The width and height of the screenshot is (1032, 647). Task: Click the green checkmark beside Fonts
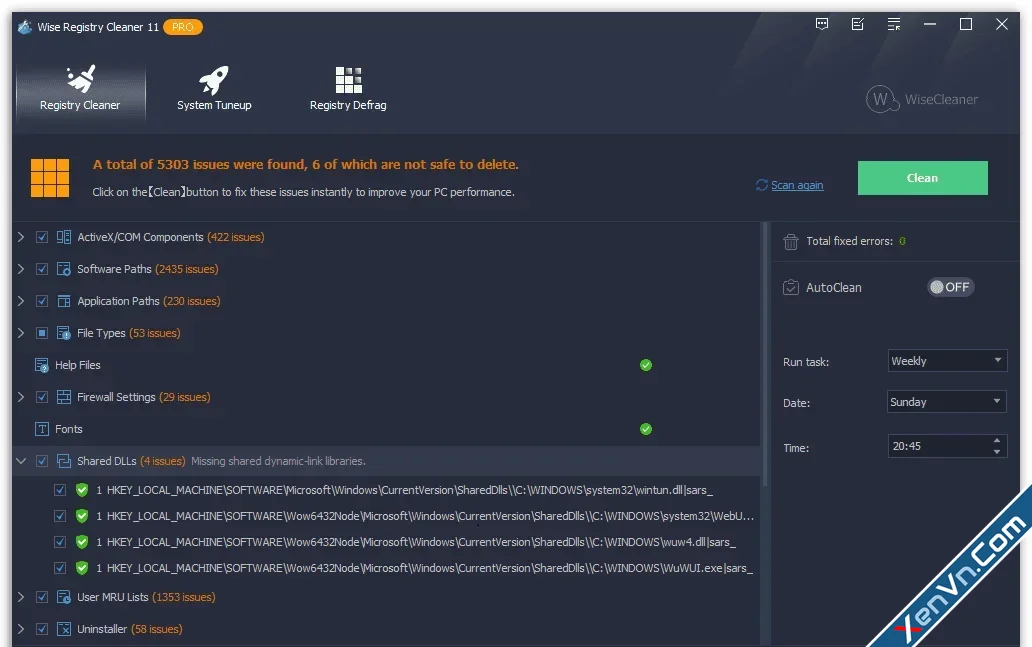[646, 429]
